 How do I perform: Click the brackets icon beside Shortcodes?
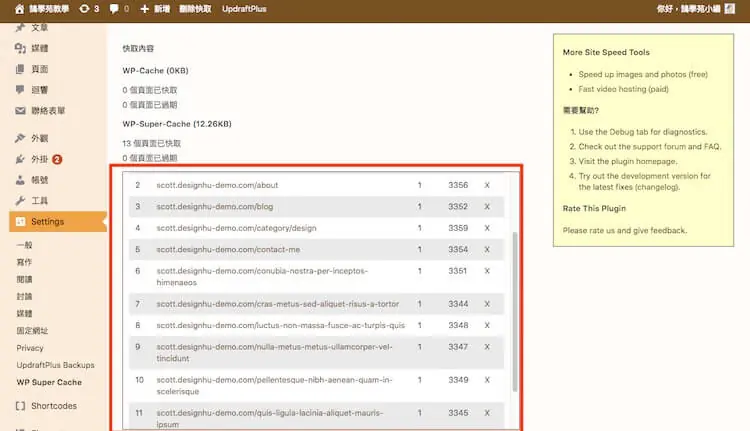20,406
